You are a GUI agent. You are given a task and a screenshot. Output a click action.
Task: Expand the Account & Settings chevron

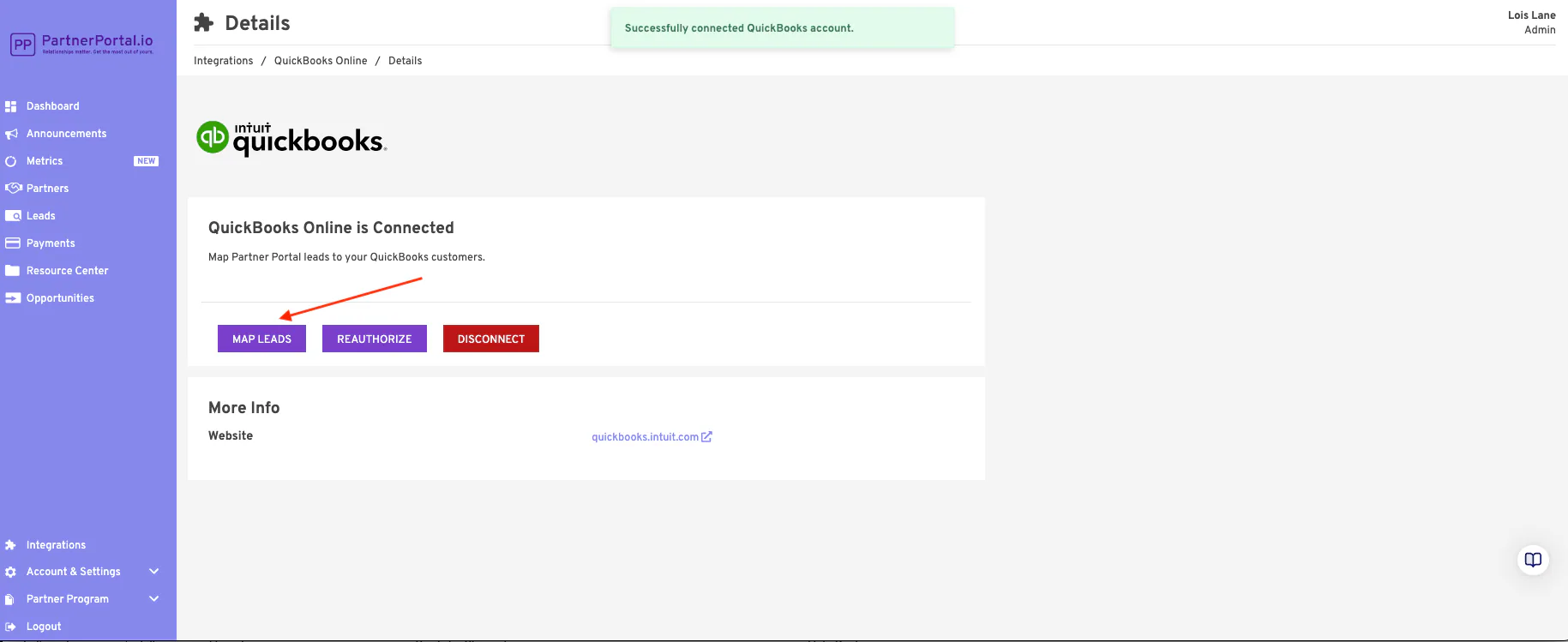pos(154,572)
